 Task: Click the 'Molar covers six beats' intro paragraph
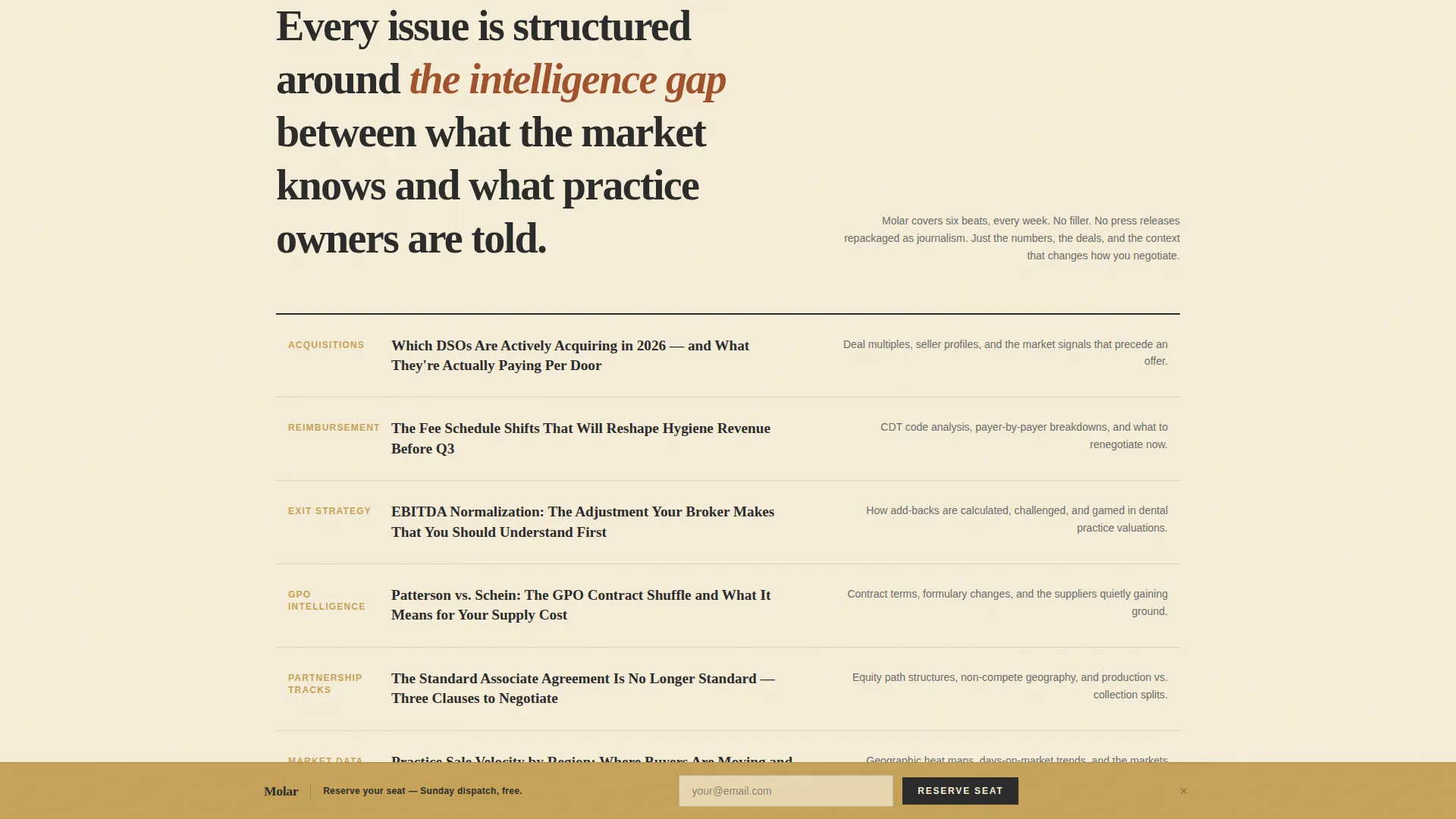point(1012,238)
